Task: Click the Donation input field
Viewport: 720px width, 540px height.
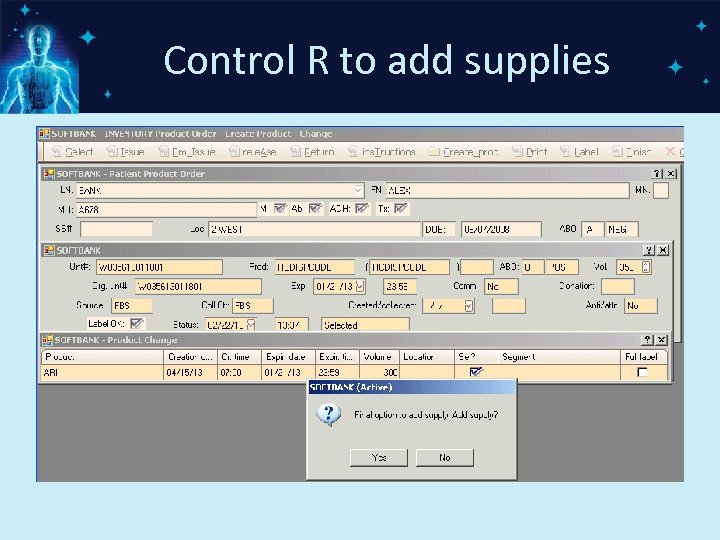Action: tap(618, 286)
